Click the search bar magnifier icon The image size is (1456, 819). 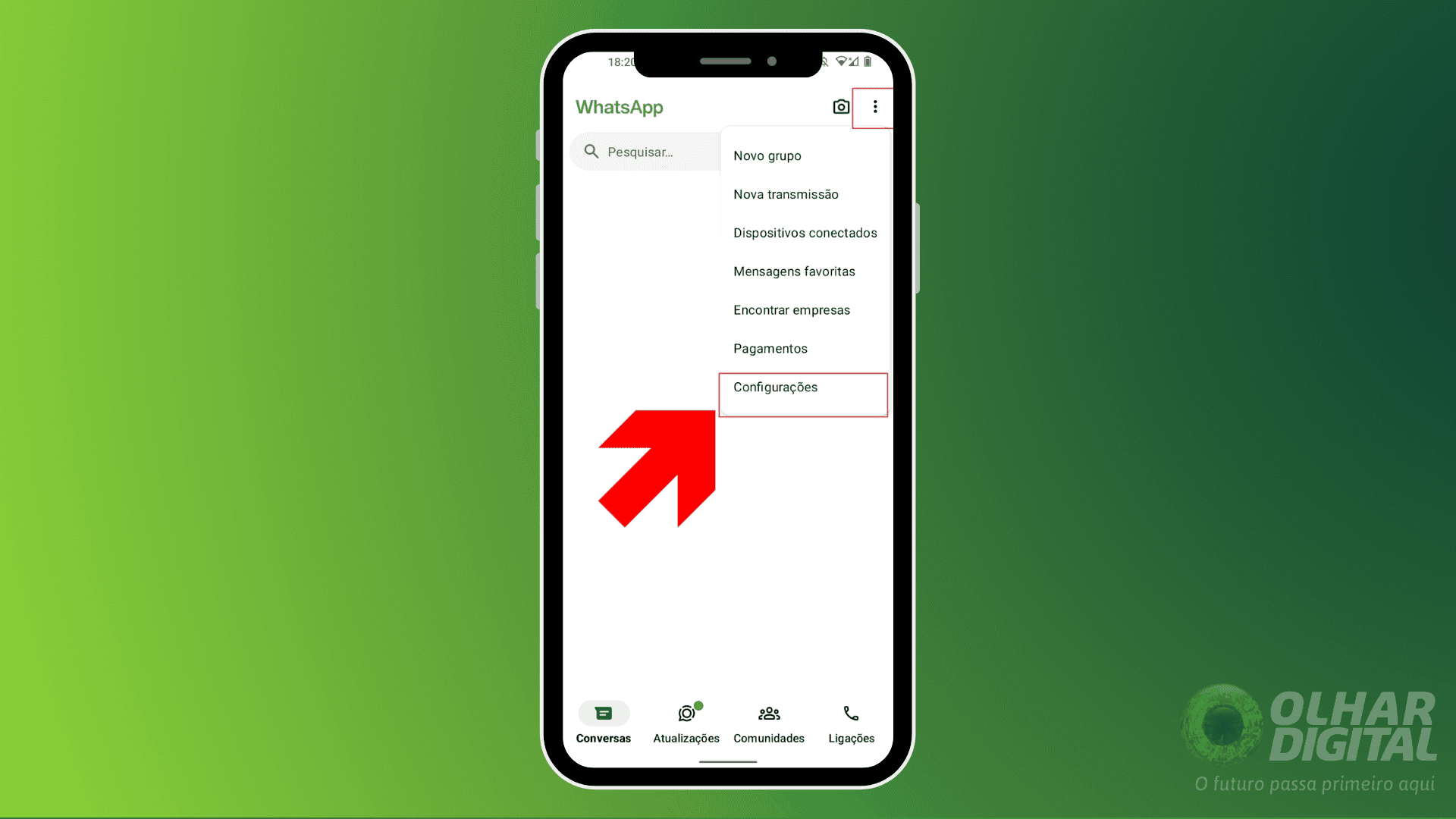[x=592, y=151]
